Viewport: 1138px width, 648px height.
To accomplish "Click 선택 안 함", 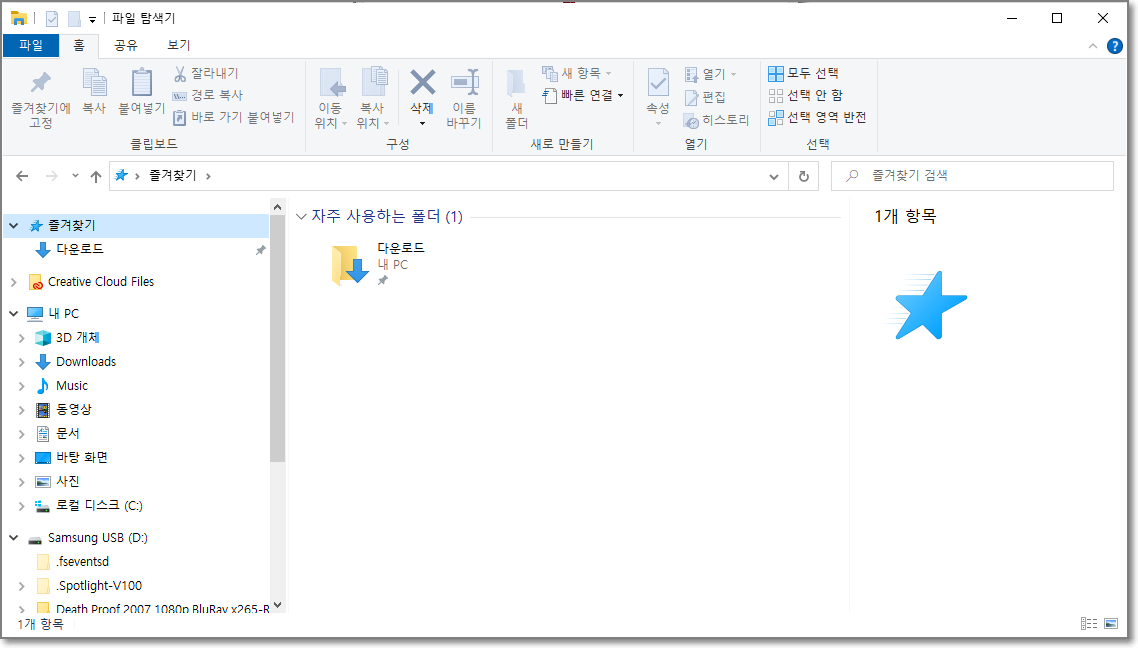I will [806, 95].
